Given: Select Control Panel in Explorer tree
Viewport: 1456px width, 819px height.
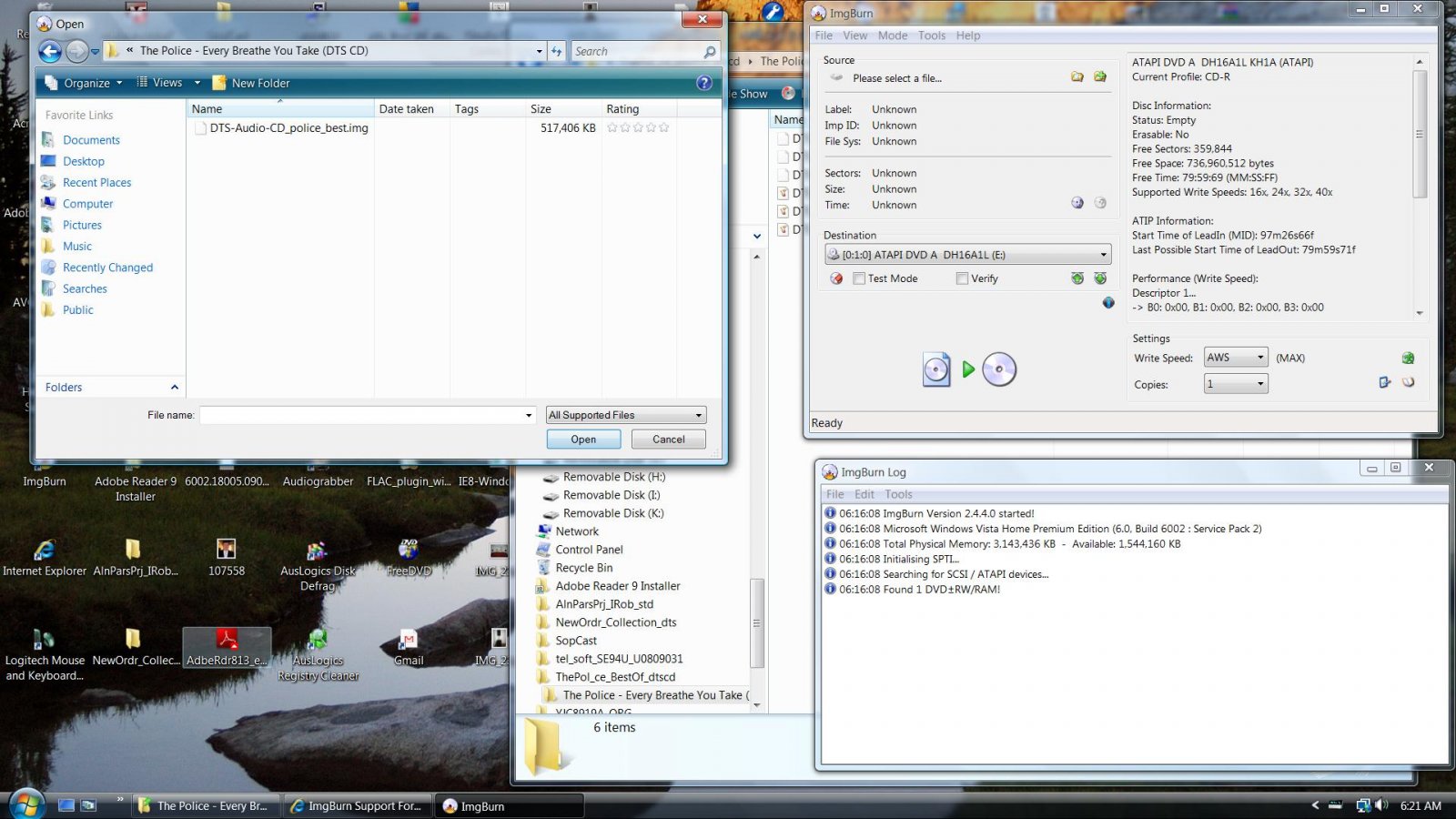Looking at the screenshot, I should pos(589,550).
